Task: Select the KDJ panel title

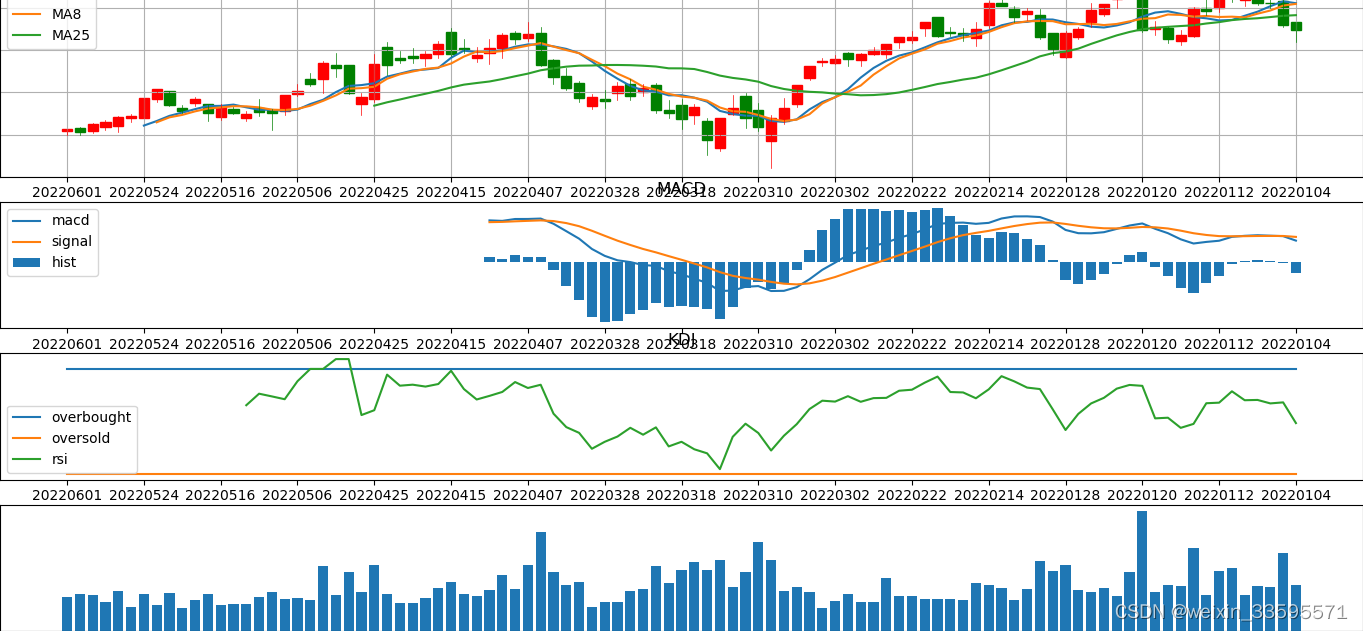Action: tap(681, 338)
